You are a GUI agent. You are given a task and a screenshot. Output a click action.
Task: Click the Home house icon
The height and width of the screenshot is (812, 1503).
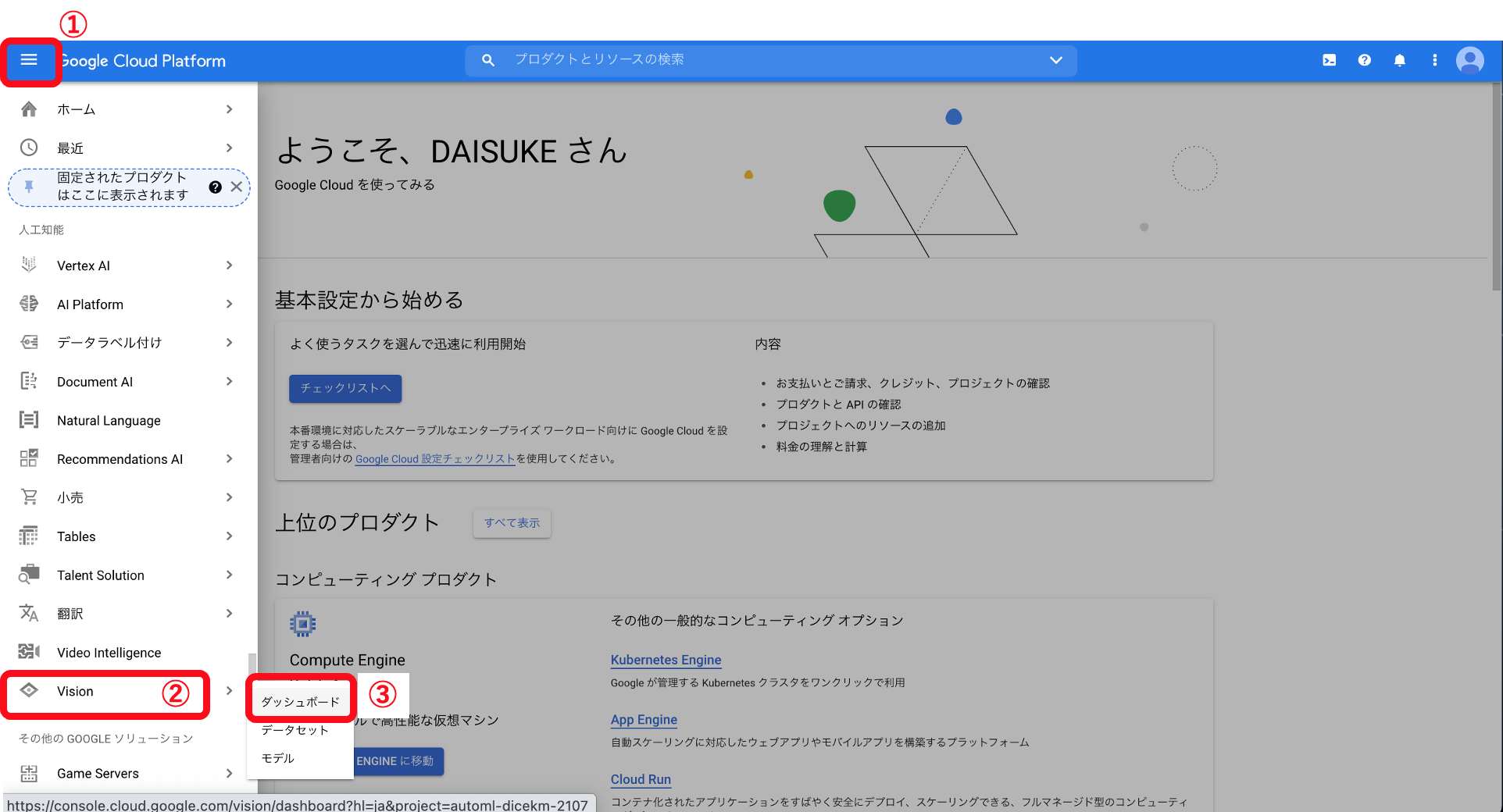[x=29, y=109]
